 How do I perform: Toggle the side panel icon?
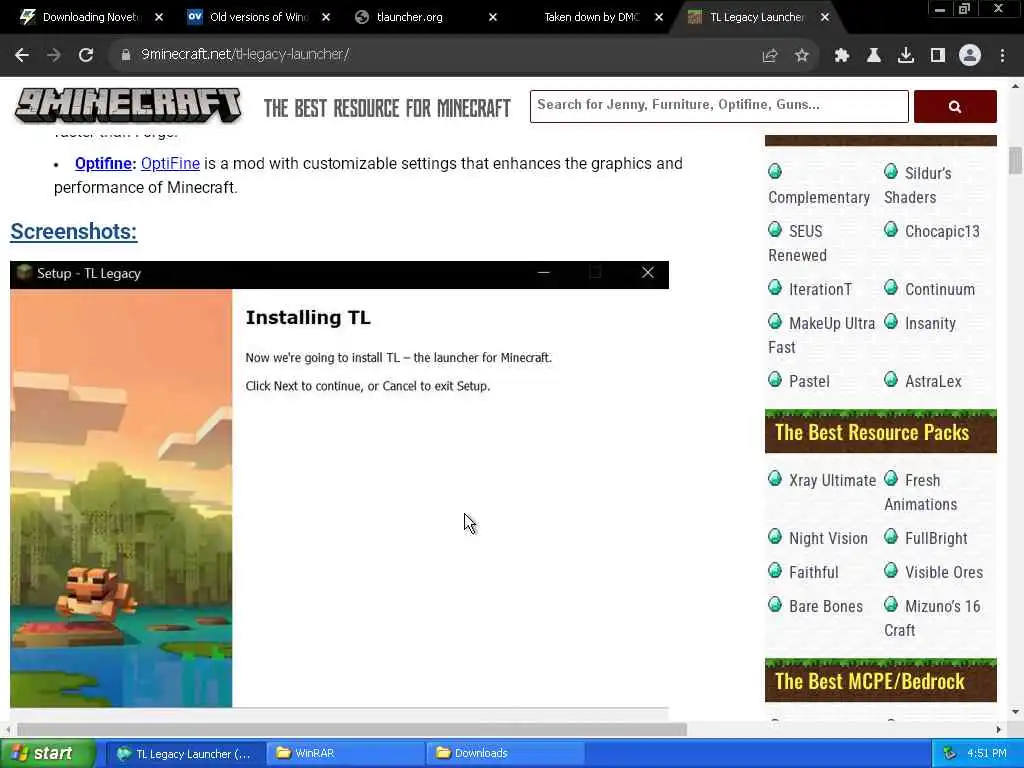(x=938, y=56)
